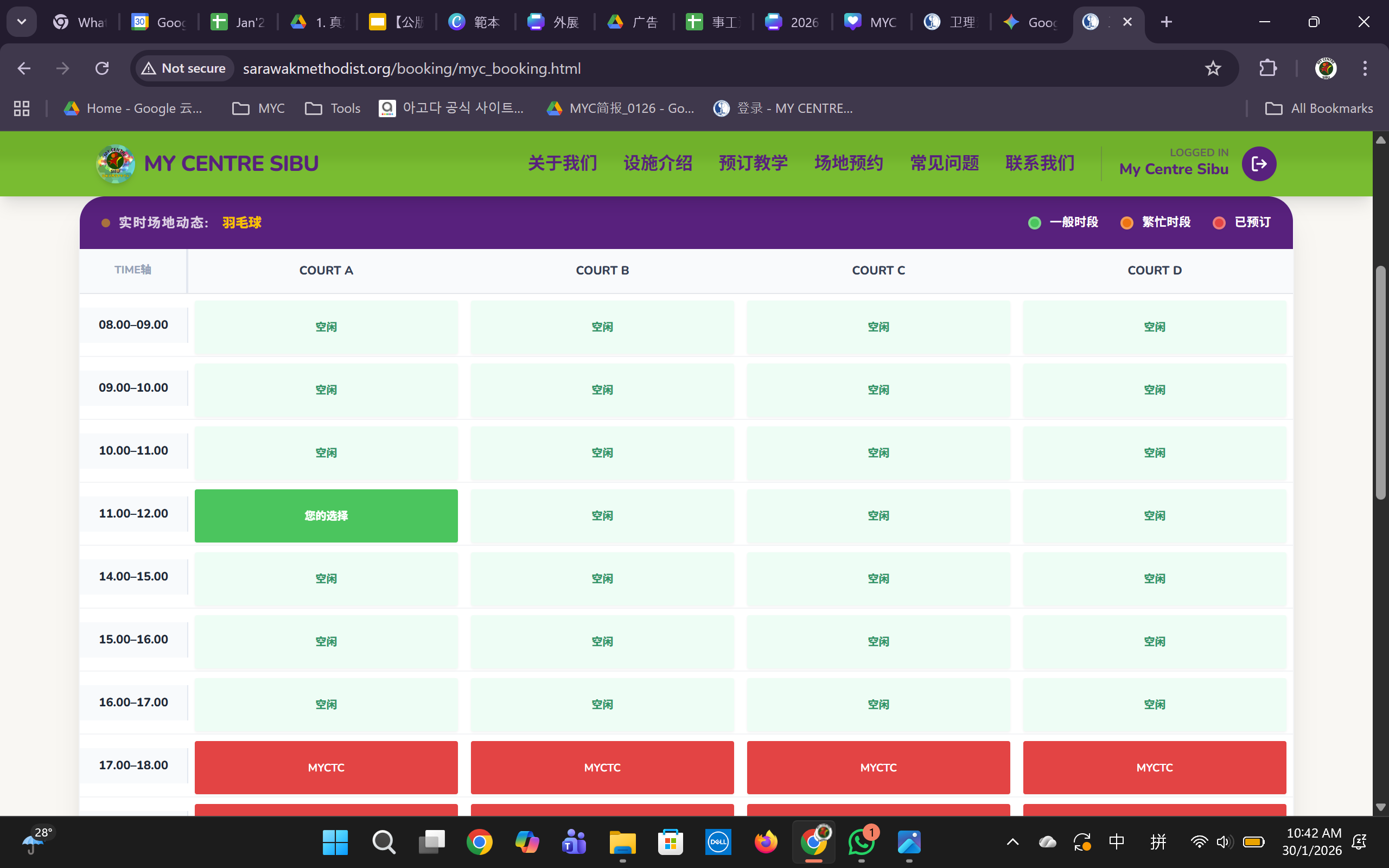The height and width of the screenshot is (868, 1389).
Task: Open WhatsApp from the taskbar
Action: click(861, 842)
